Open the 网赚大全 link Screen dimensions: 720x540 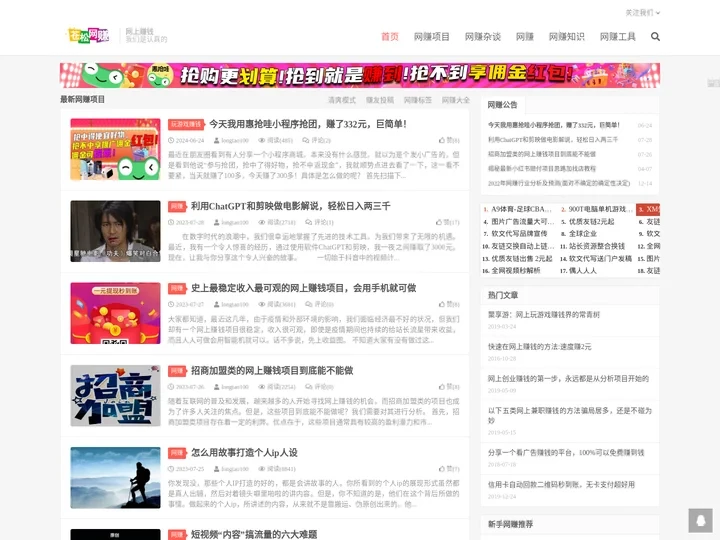(456, 100)
